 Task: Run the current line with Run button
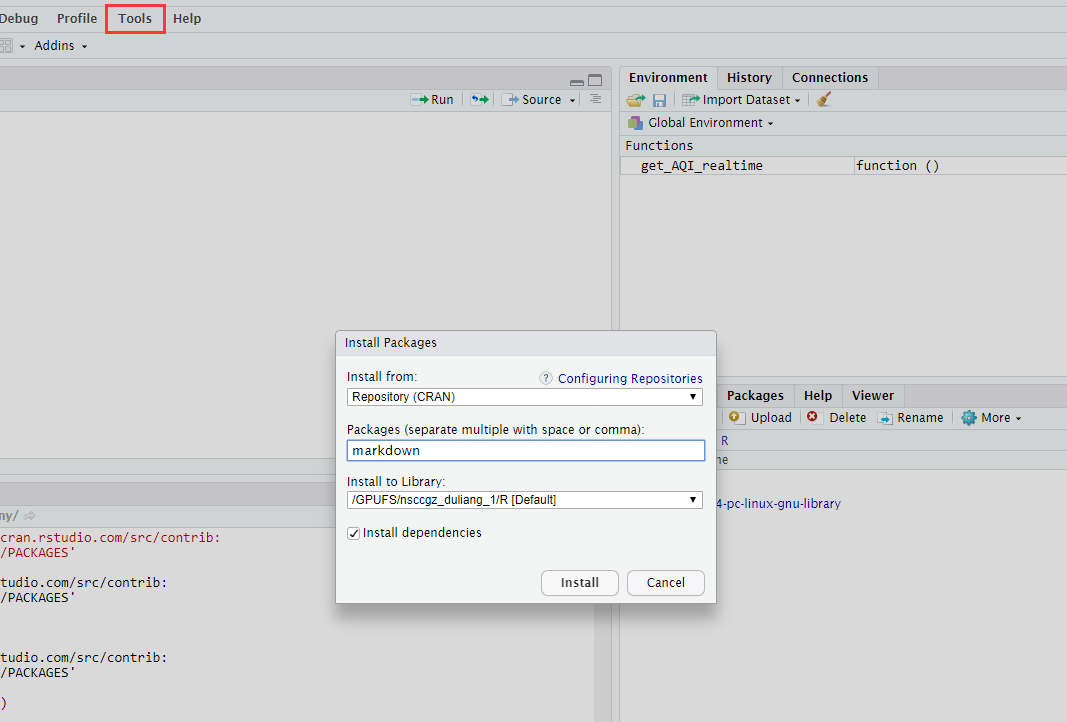[432, 99]
